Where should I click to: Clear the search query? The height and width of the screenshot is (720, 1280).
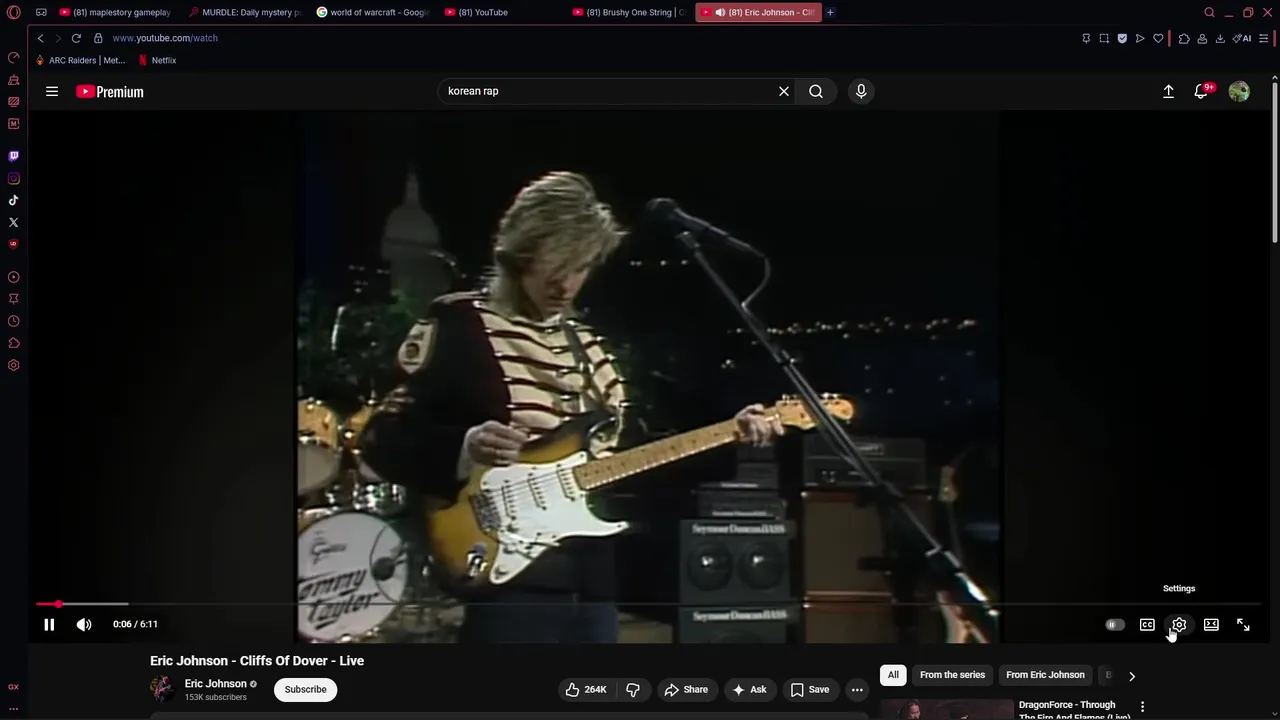784,91
